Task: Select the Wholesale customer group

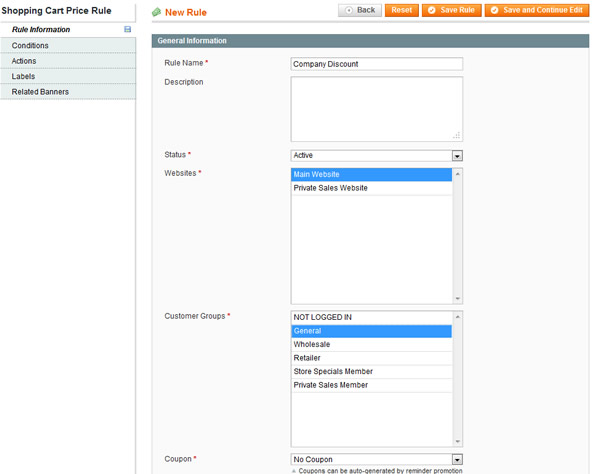Action: [x=372, y=344]
